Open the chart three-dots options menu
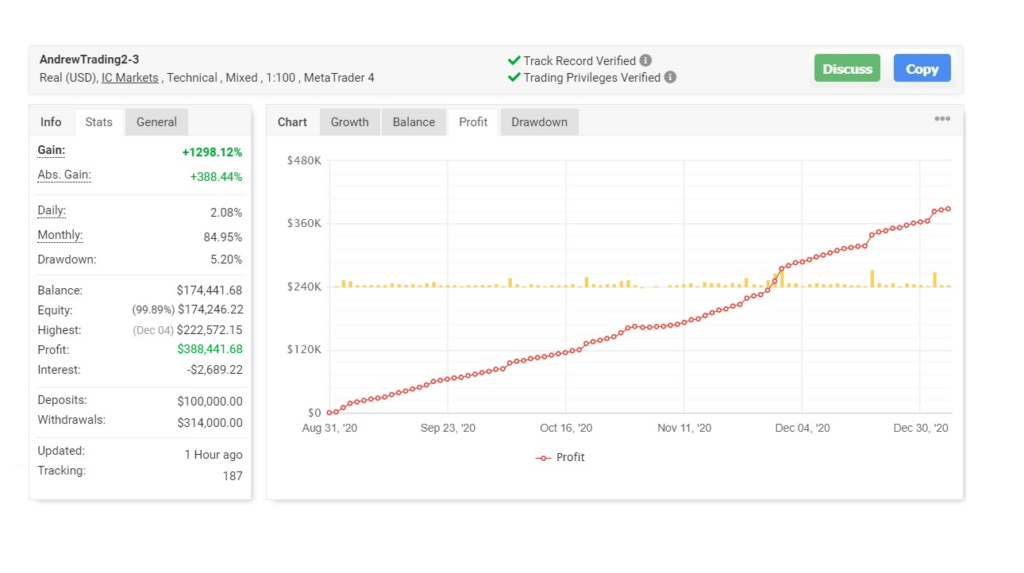Screen dimensions: 1024x573 point(942,119)
